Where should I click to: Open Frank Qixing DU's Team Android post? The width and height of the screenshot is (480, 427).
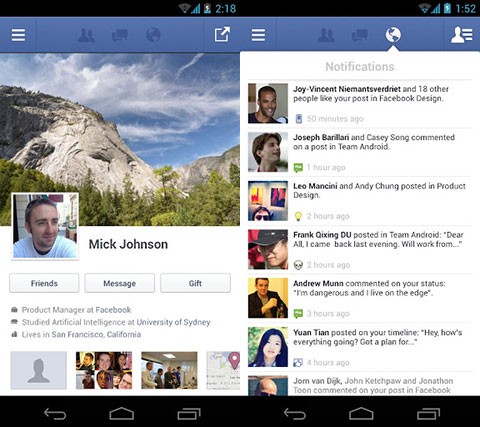click(x=360, y=249)
